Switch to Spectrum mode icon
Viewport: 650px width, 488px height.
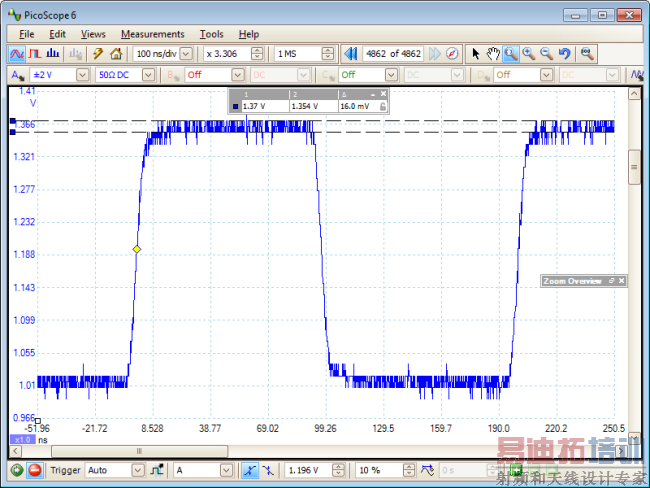[x=53, y=53]
